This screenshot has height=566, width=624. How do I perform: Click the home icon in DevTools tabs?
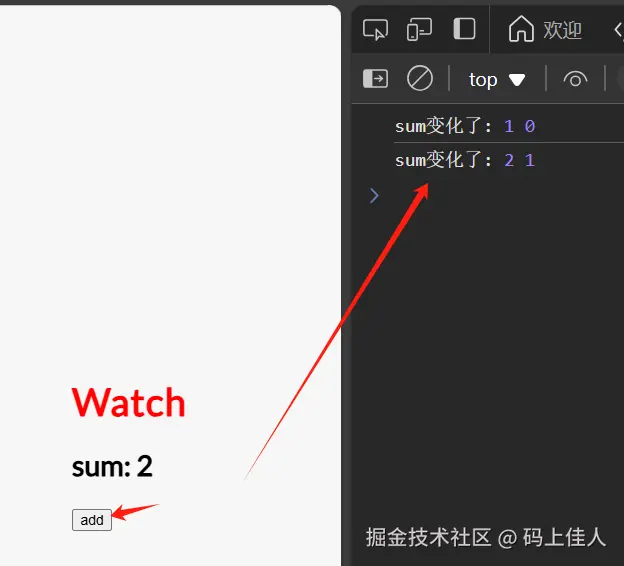pos(521,29)
